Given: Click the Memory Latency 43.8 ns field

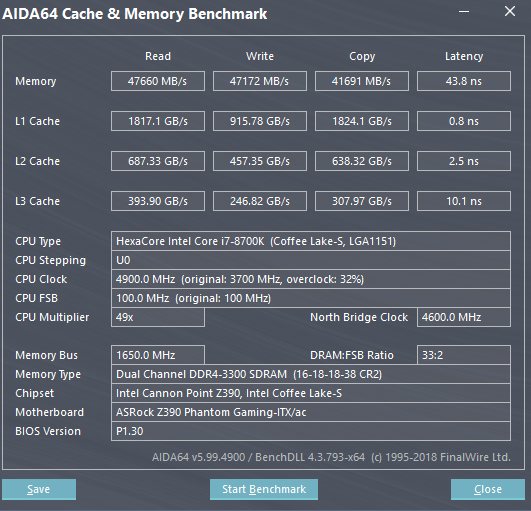Looking at the screenshot, I should coord(464,81).
